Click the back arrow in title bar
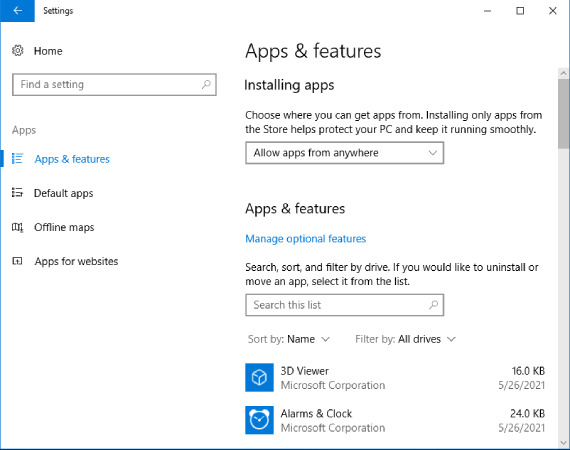Screen dimensions: 570x450 click(x=17, y=11)
